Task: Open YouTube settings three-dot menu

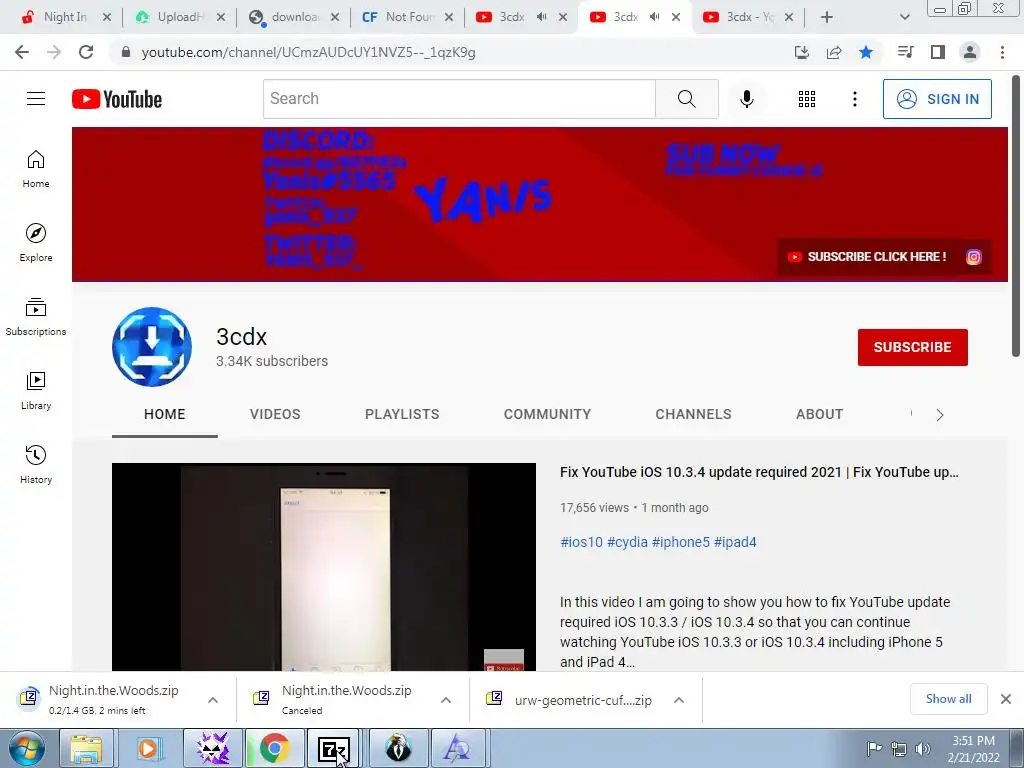Action: coord(854,99)
